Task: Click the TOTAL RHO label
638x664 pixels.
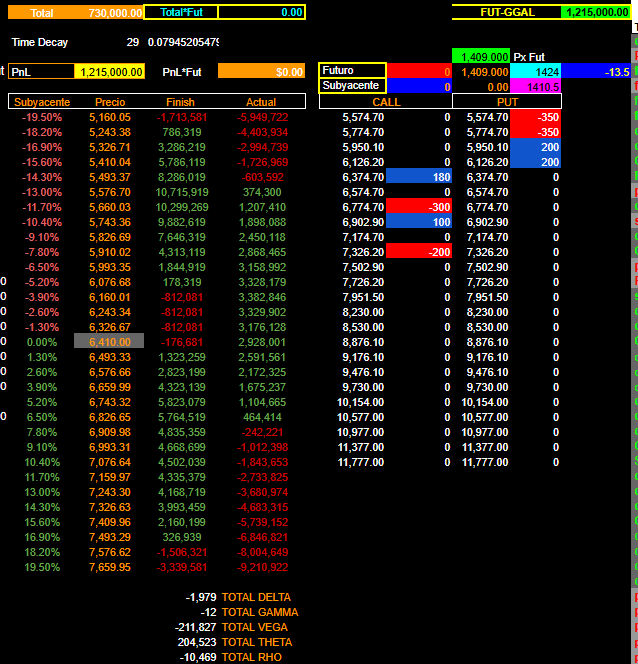Action: pos(251,657)
